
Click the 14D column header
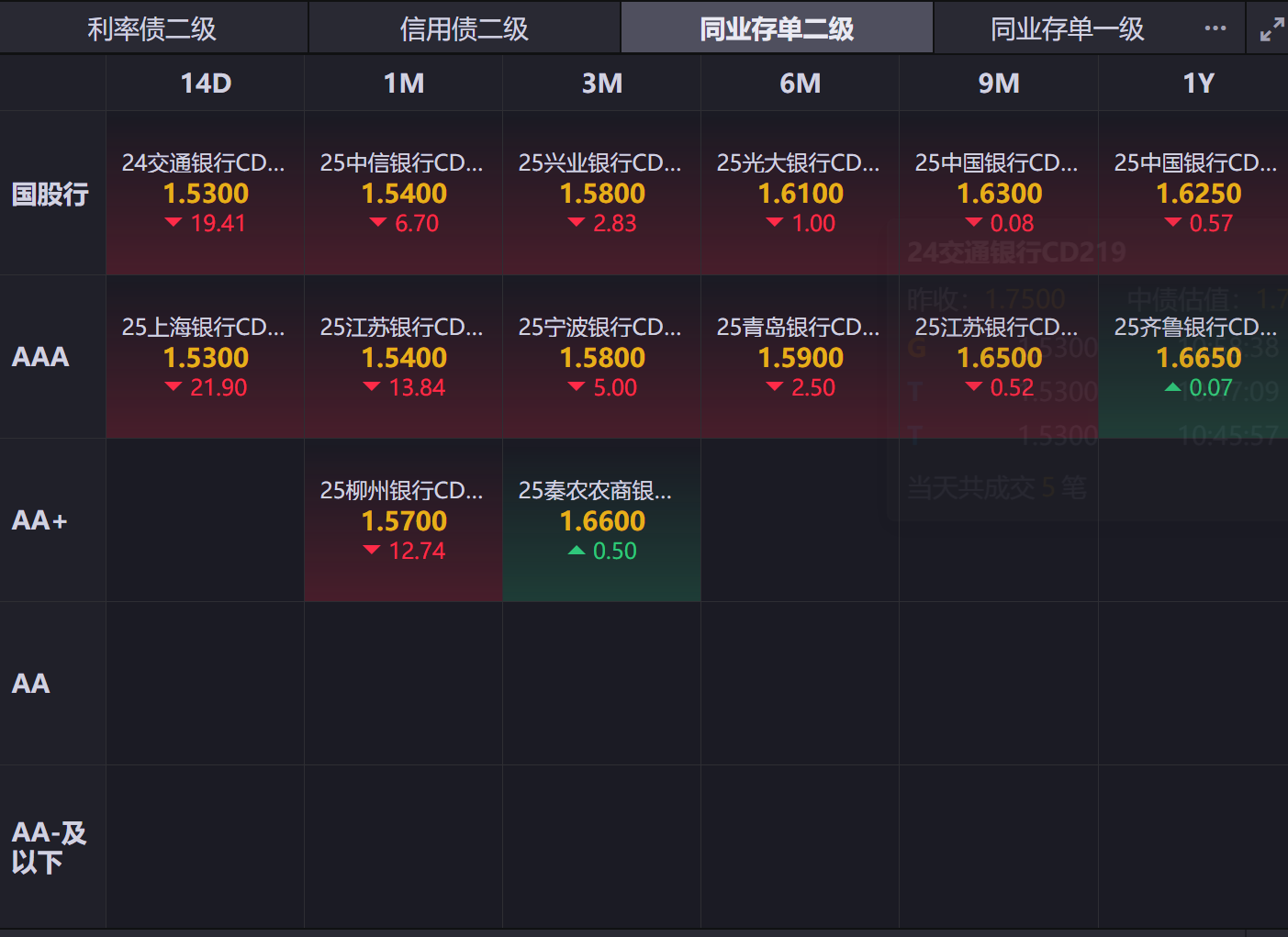pyautogui.click(x=206, y=84)
